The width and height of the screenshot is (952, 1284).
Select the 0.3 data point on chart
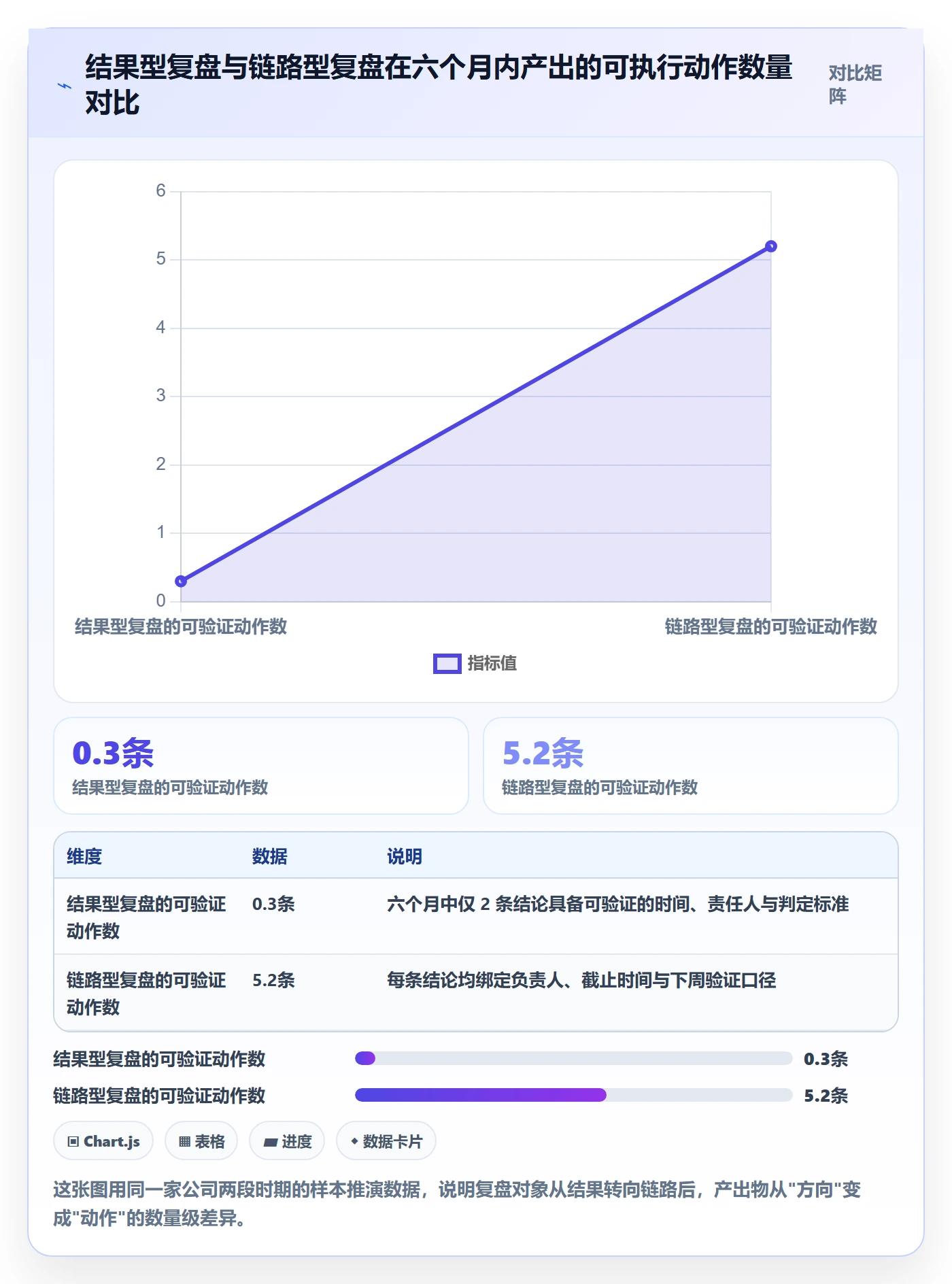(x=181, y=581)
